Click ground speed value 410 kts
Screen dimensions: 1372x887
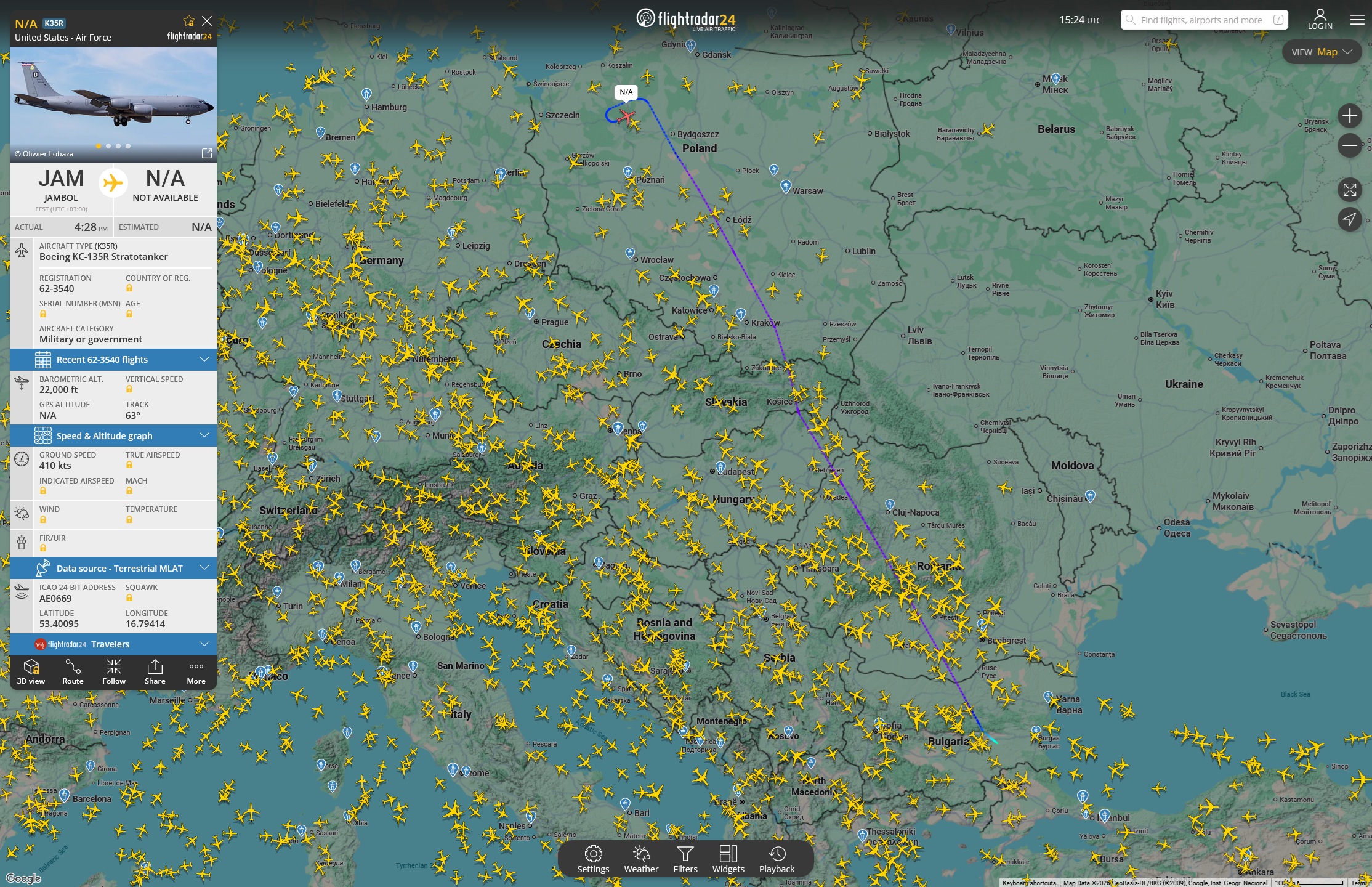point(55,466)
